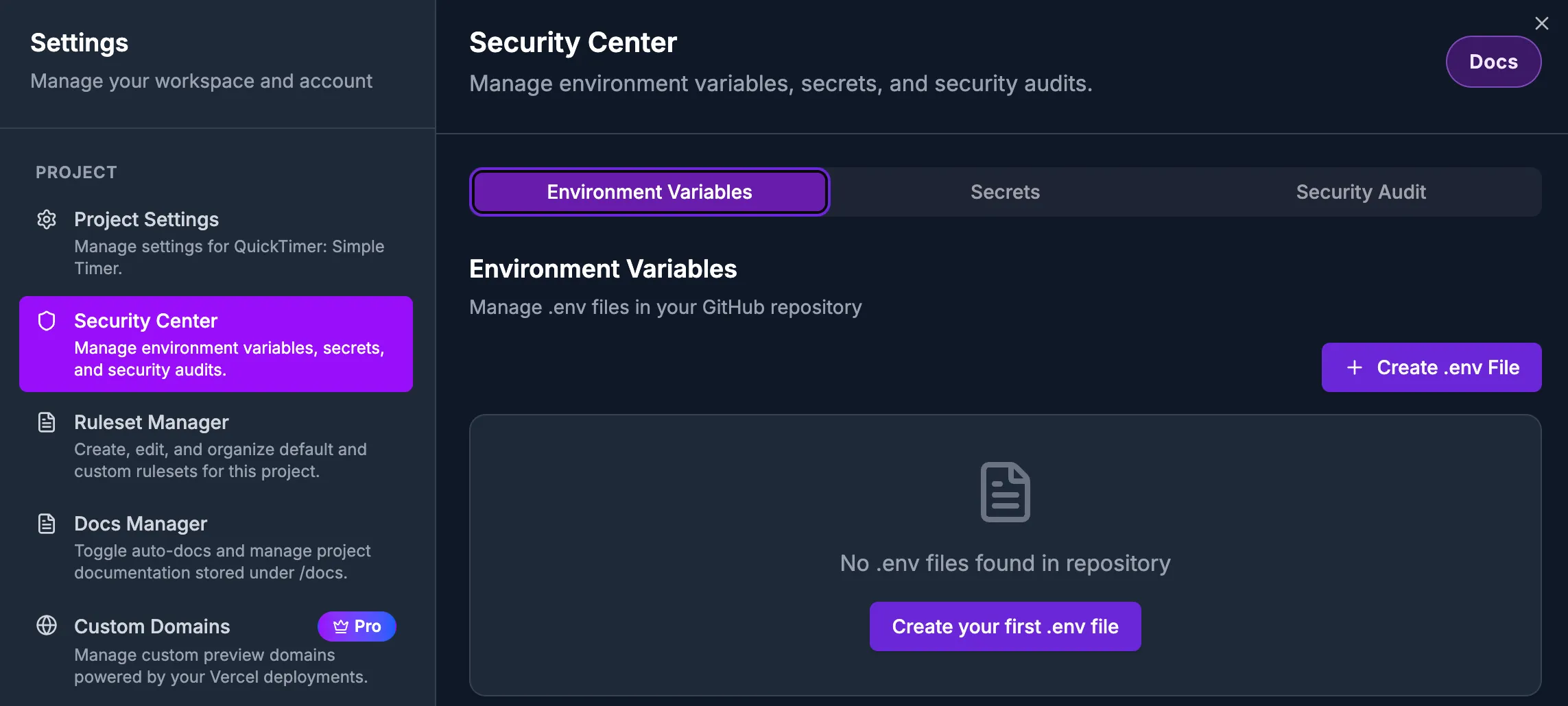1568x706 pixels.
Task: Close the settings dialog with the X
Action: tap(1541, 23)
